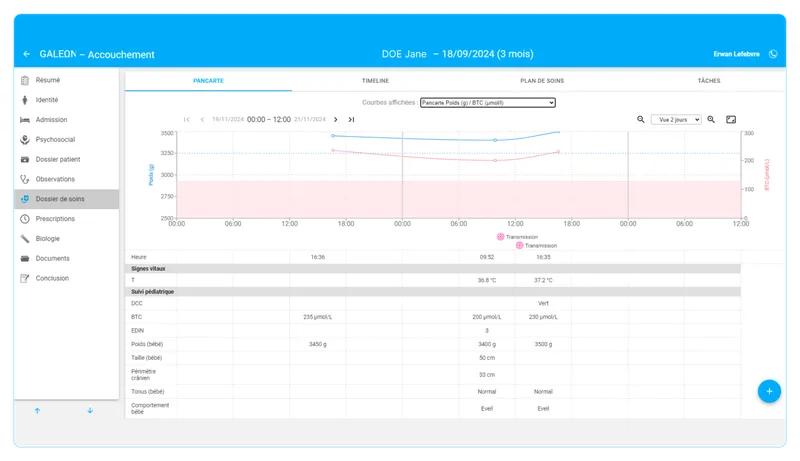Click the Prescriptions clock icon
This screenshot has width=800, height=461.
point(24,219)
